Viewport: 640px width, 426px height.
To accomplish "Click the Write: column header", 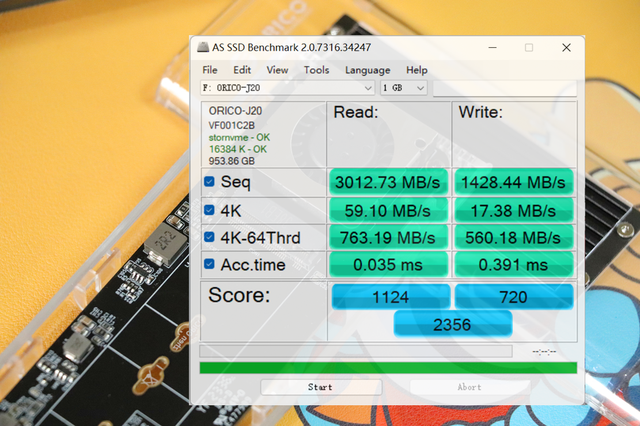I will click(480, 112).
